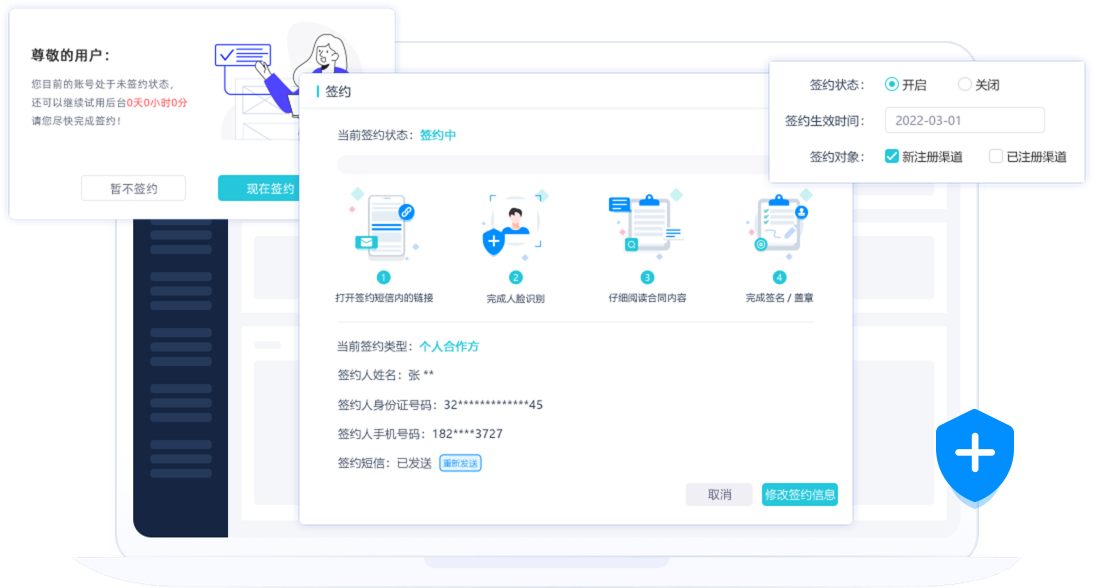This screenshot has height=588, width=1094.
Task: Click the signature and seal illustration icon
Action: [778, 225]
